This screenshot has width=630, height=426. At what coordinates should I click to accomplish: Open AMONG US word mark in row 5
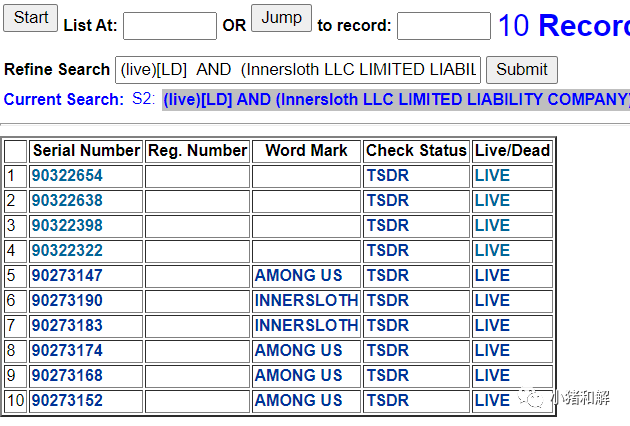pyautogui.click(x=299, y=275)
